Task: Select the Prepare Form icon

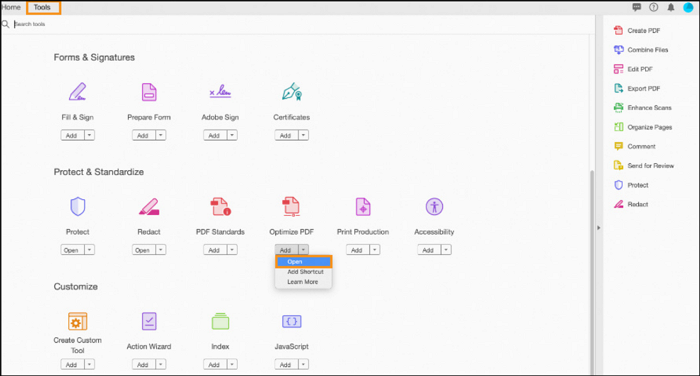Action: pyautogui.click(x=149, y=92)
